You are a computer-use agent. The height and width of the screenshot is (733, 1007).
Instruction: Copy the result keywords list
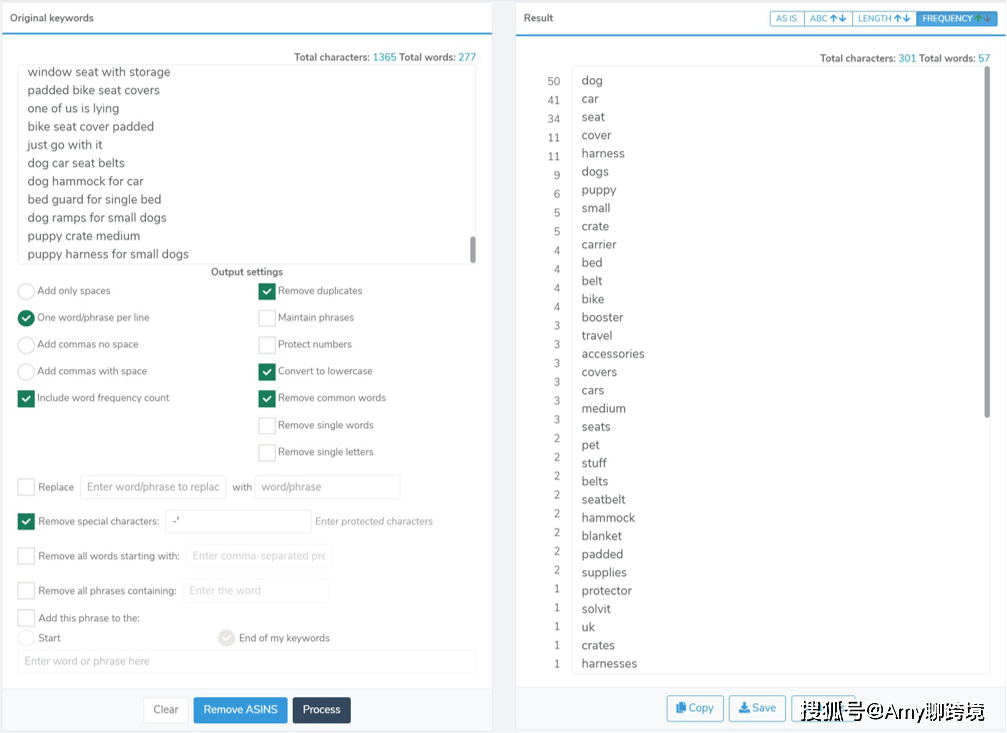click(x=694, y=708)
